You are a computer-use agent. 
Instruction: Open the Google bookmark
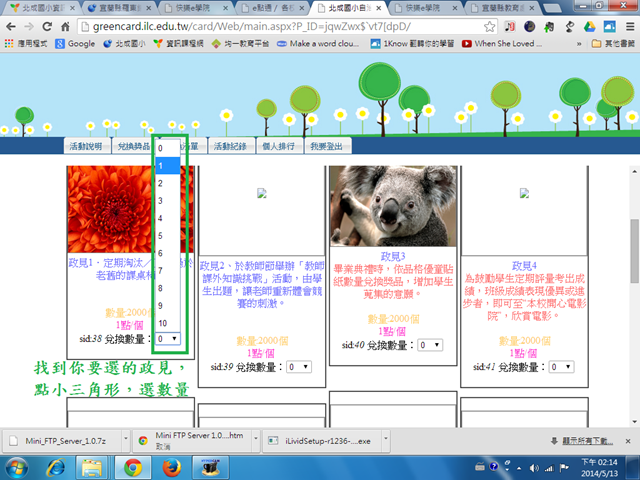(76, 44)
